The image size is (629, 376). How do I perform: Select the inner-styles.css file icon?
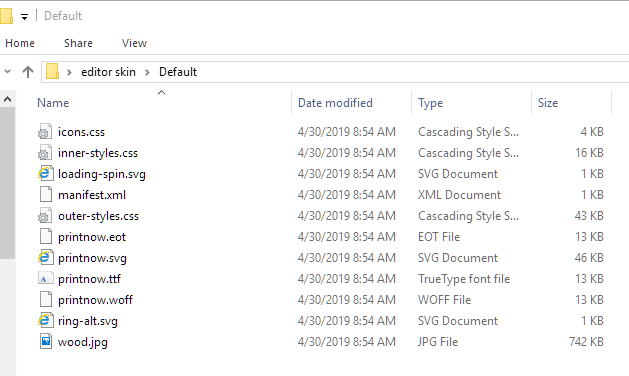coord(45,152)
